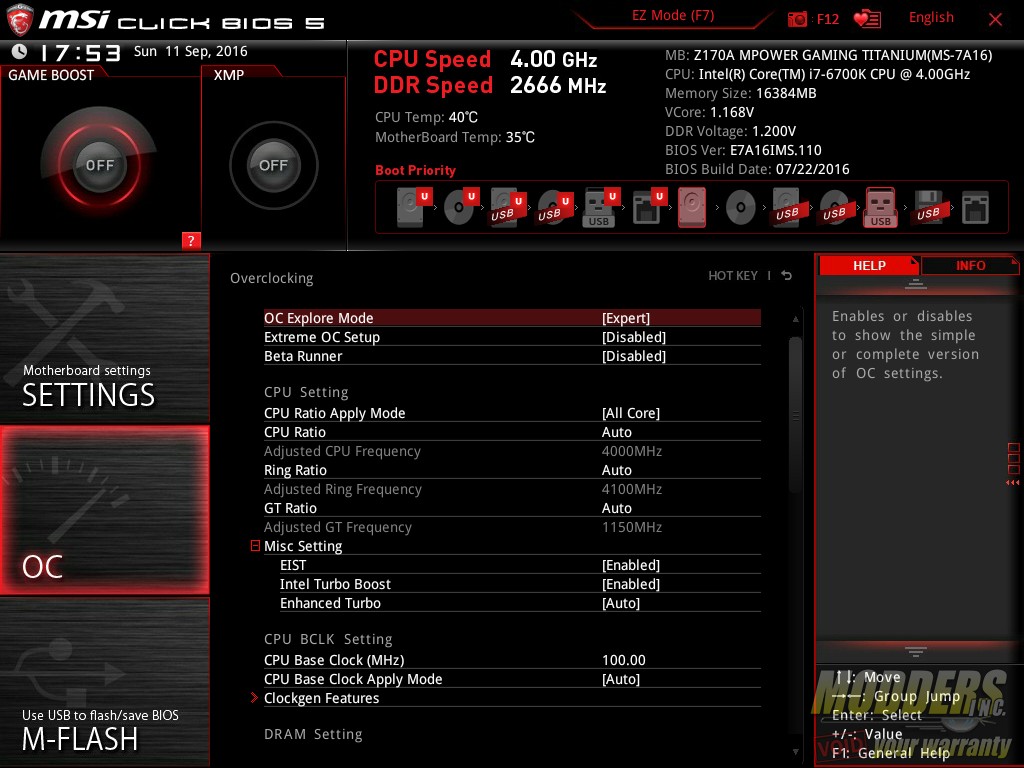Click the clock icon beside the time
The height and width of the screenshot is (768, 1024).
(20, 51)
